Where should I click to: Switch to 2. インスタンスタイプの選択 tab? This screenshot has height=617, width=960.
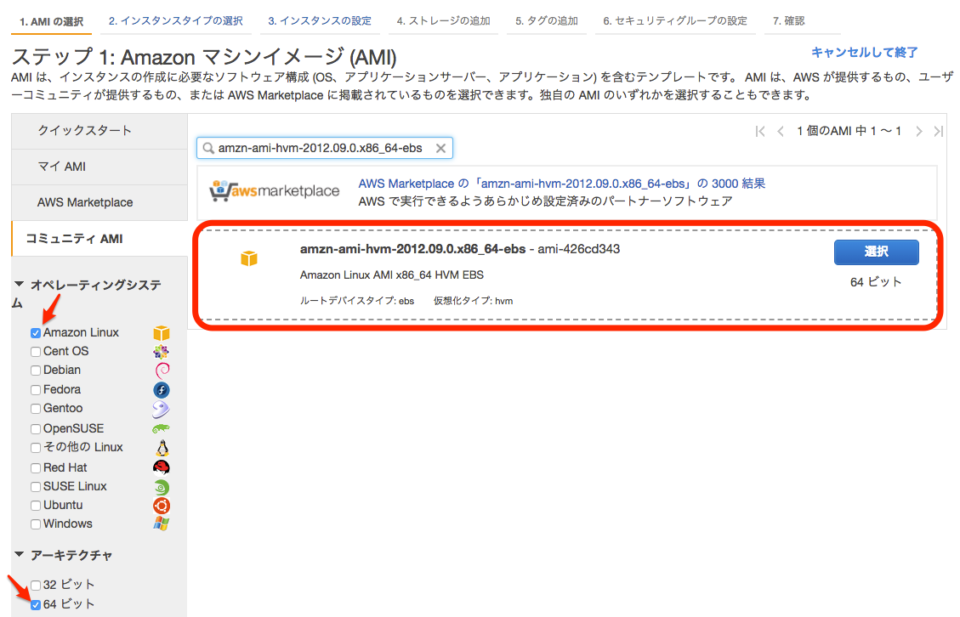pos(176,21)
